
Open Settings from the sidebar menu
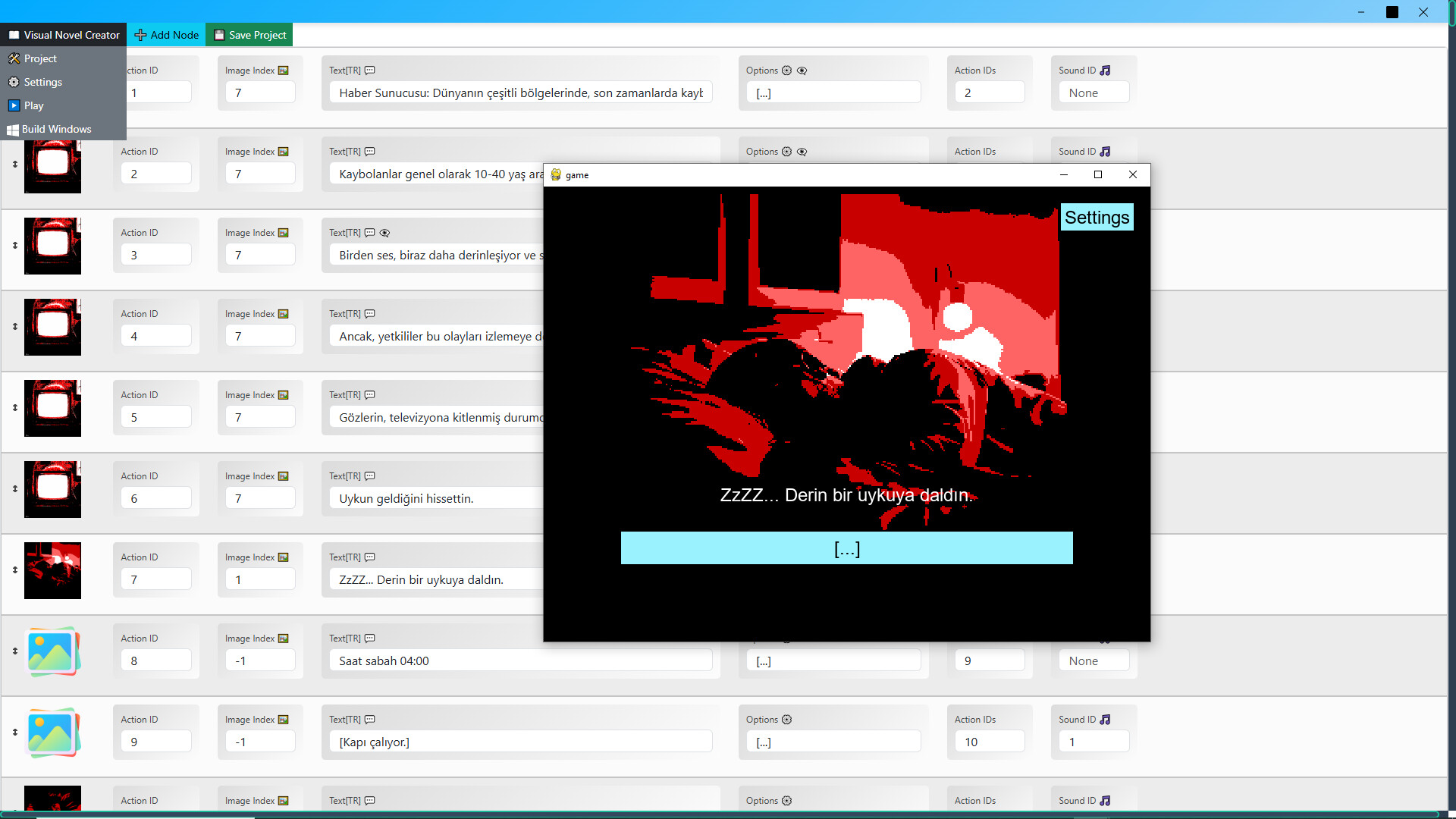(x=42, y=82)
